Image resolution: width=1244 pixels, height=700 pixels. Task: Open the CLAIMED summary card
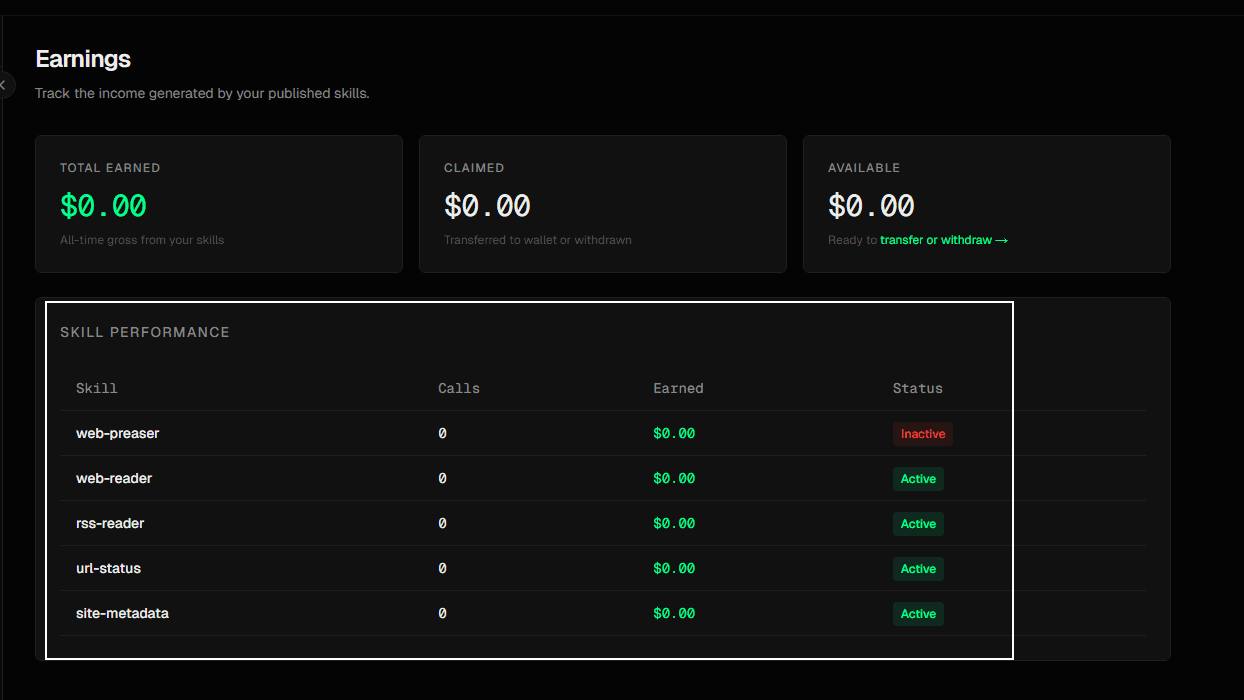602,203
